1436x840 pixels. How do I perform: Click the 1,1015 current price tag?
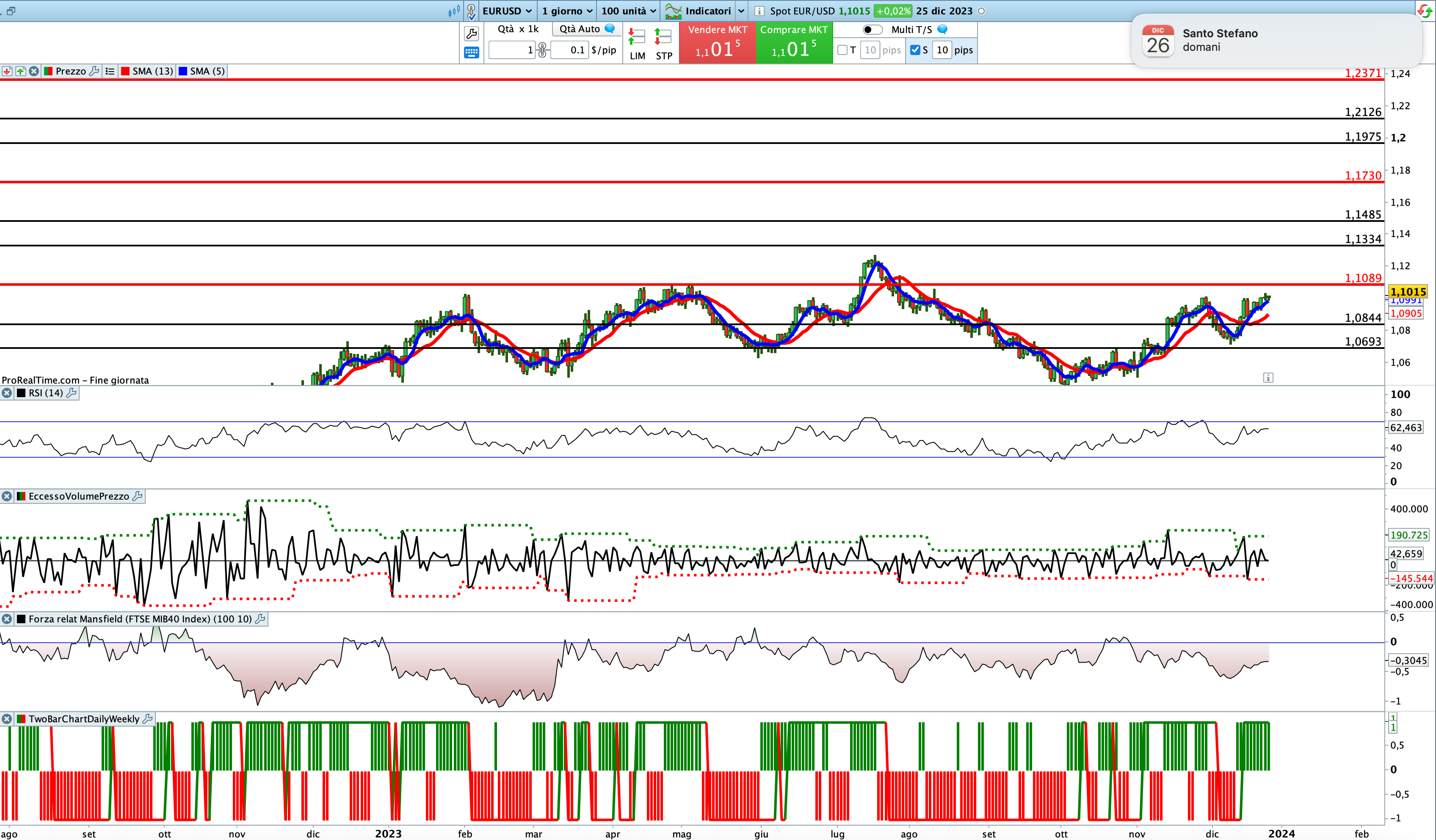click(1408, 292)
